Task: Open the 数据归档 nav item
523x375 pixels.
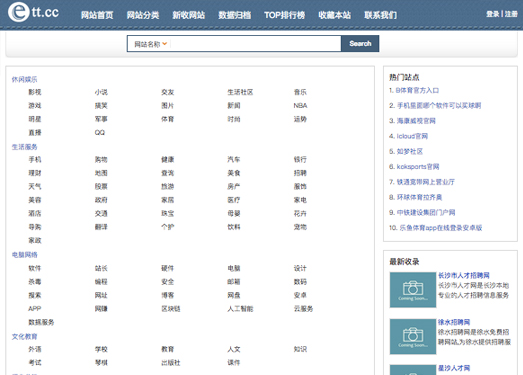Action: 234,15
